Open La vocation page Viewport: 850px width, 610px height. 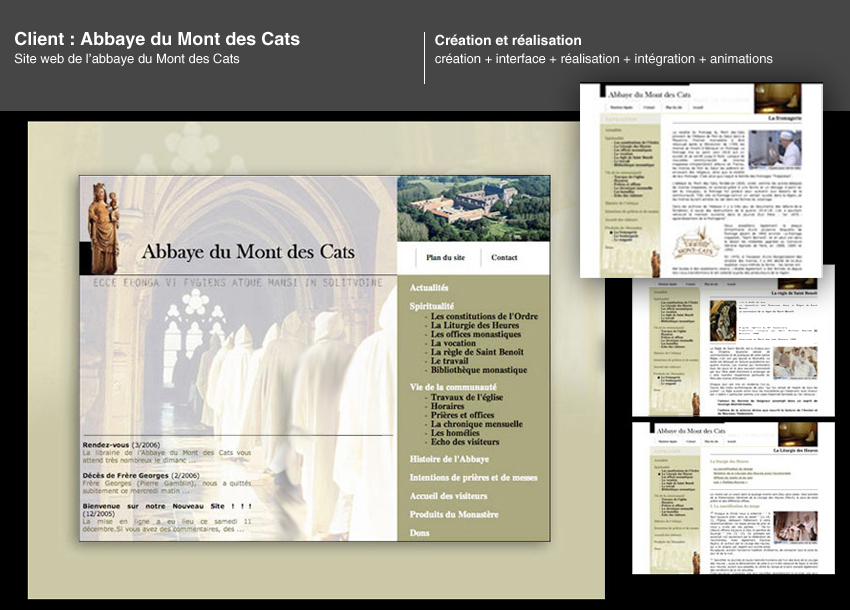pos(453,343)
